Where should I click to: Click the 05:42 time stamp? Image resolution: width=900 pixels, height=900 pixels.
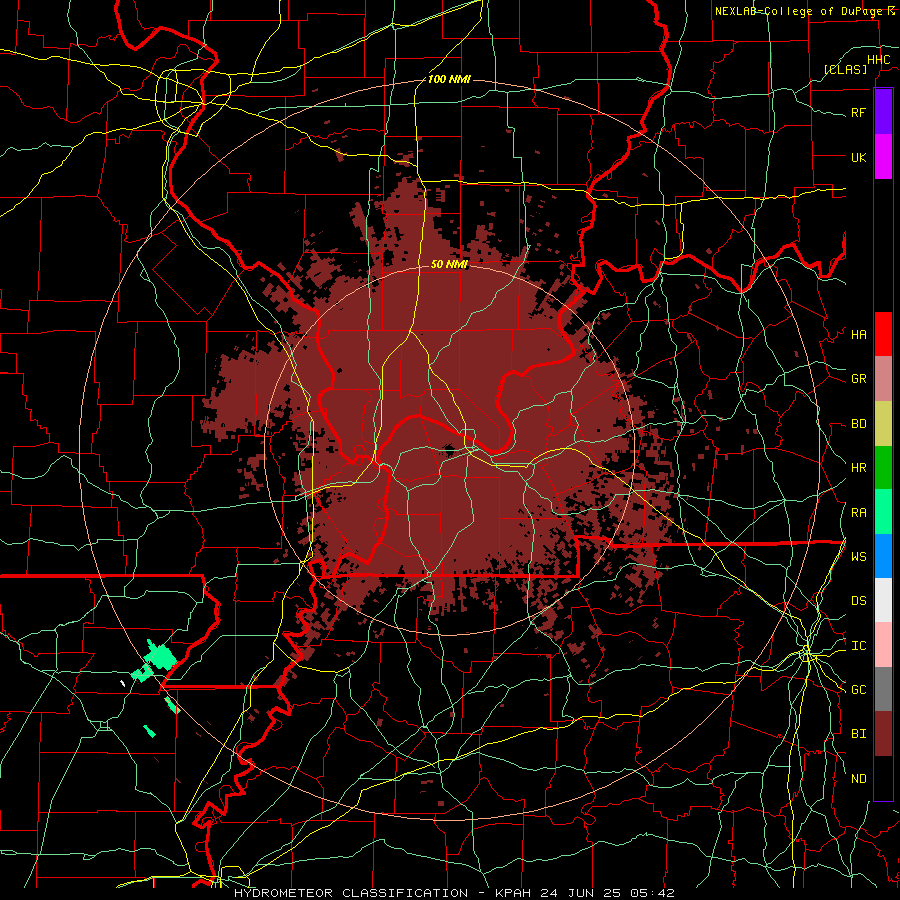tap(655, 893)
